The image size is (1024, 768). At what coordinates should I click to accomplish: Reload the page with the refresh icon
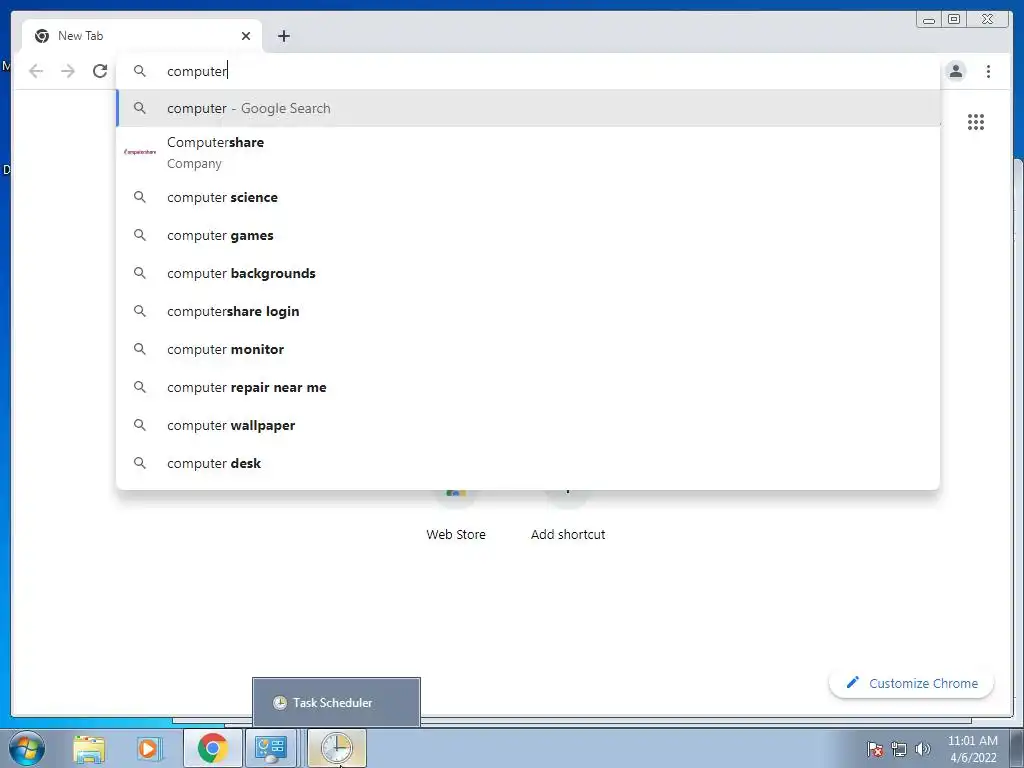[x=100, y=71]
